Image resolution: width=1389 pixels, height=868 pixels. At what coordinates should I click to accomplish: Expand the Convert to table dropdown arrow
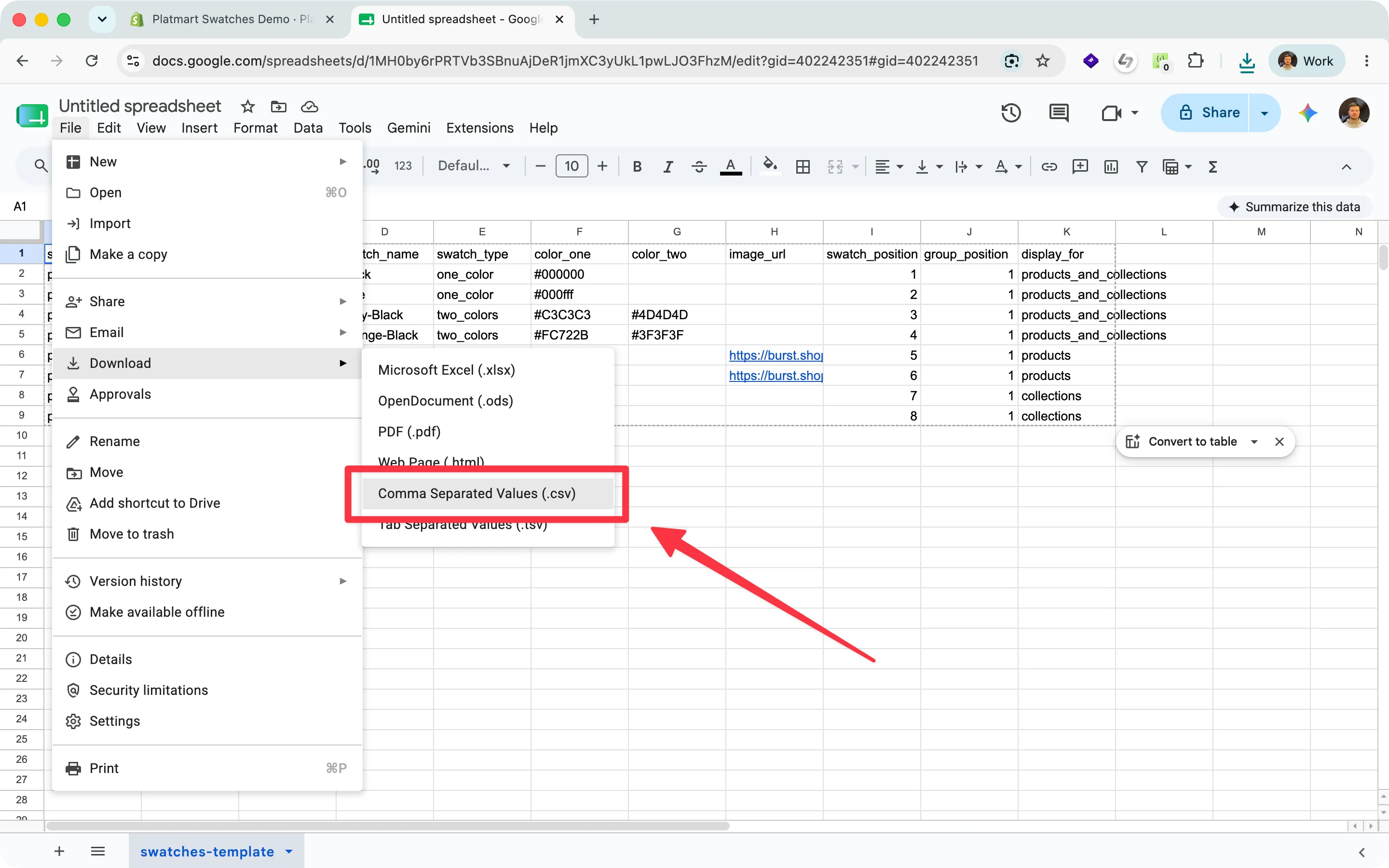1254,441
